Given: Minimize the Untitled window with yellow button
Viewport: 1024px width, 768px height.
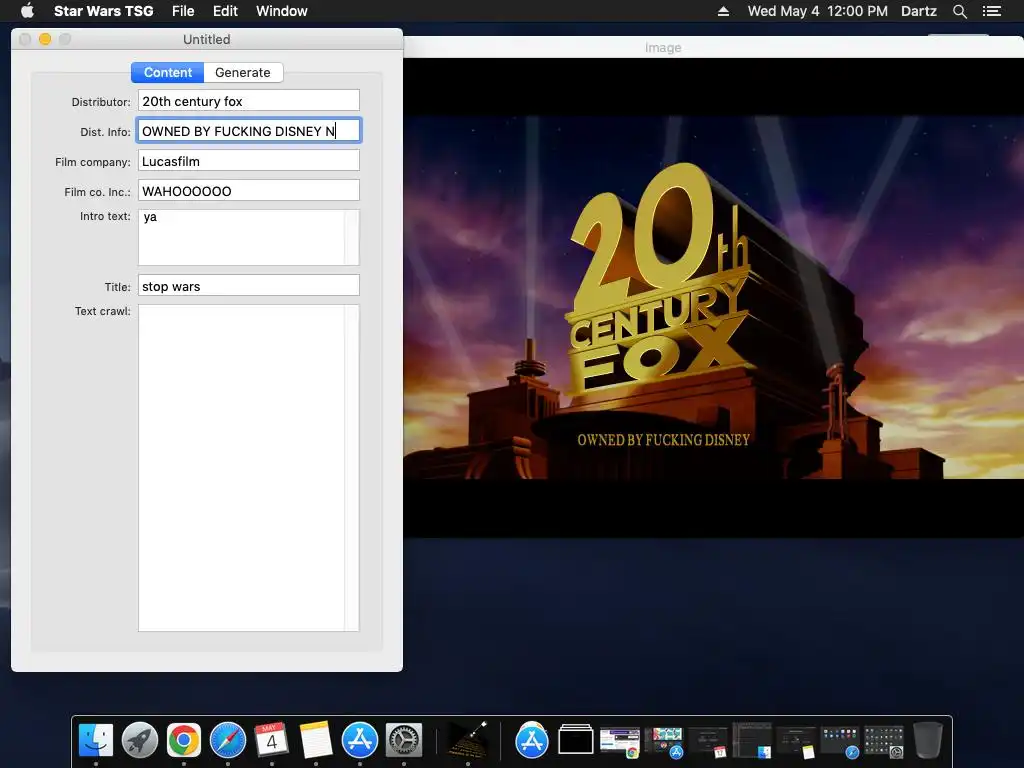Looking at the screenshot, I should pyautogui.click(x=45, y=39).
